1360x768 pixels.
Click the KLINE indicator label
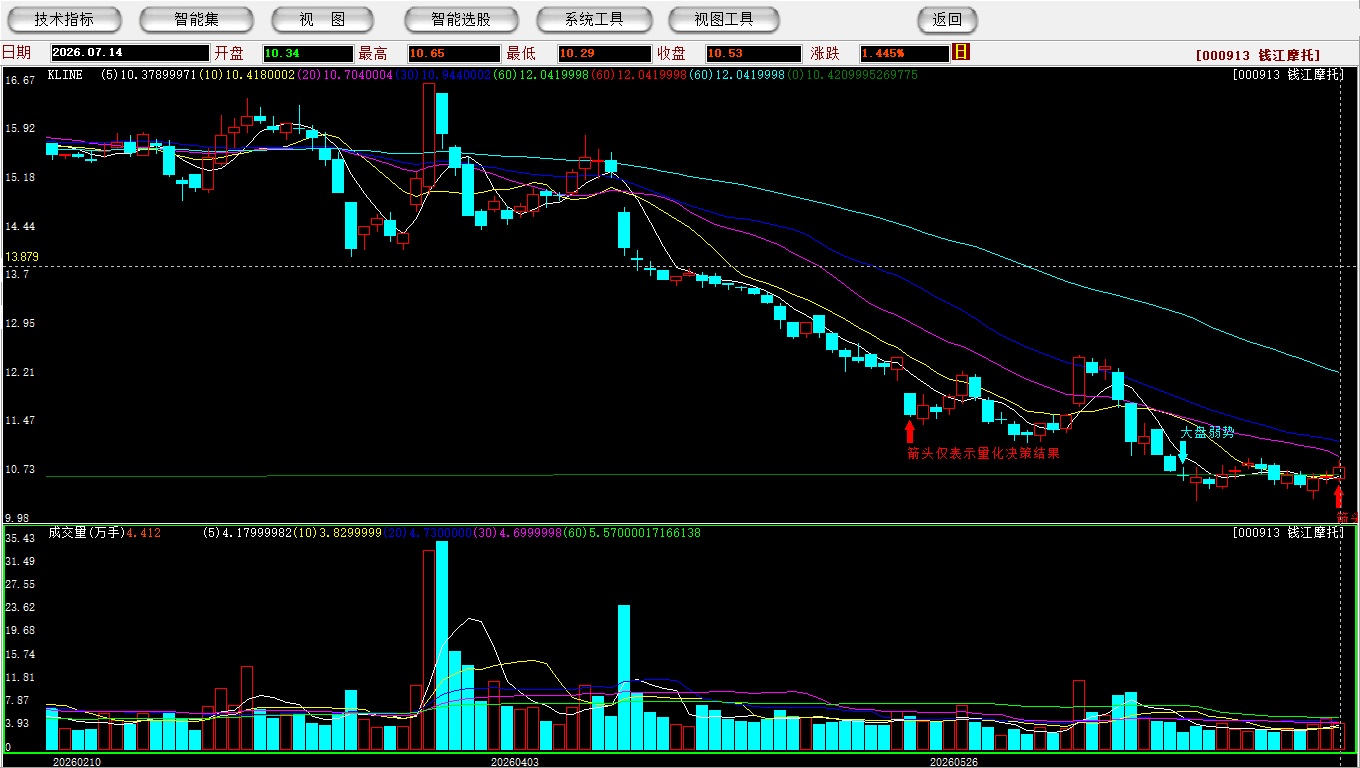point(64,75)
